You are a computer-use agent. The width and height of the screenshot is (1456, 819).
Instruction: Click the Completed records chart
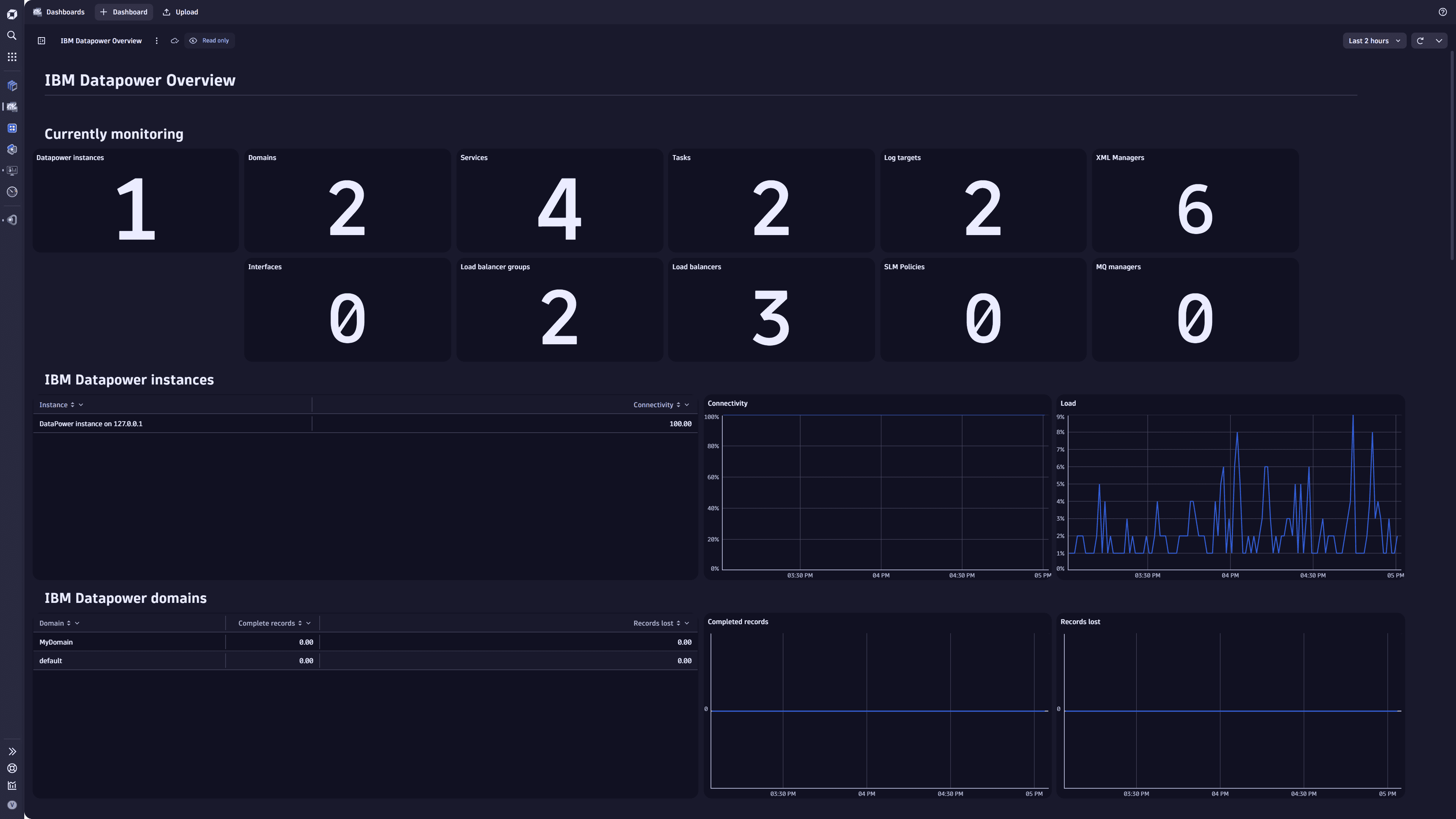[877, 706]
